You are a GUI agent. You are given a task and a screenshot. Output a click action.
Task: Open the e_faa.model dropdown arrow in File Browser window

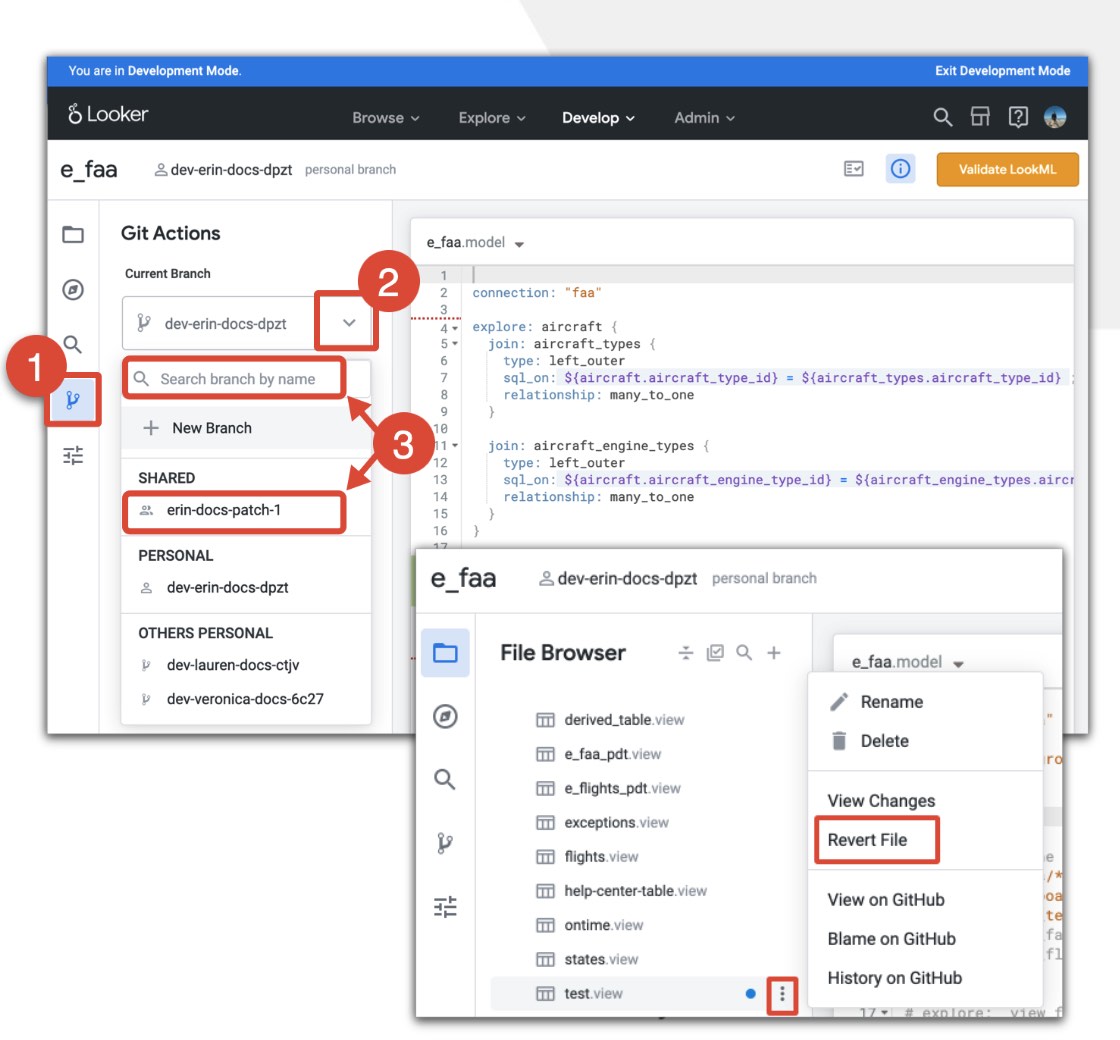click(958, 664)
